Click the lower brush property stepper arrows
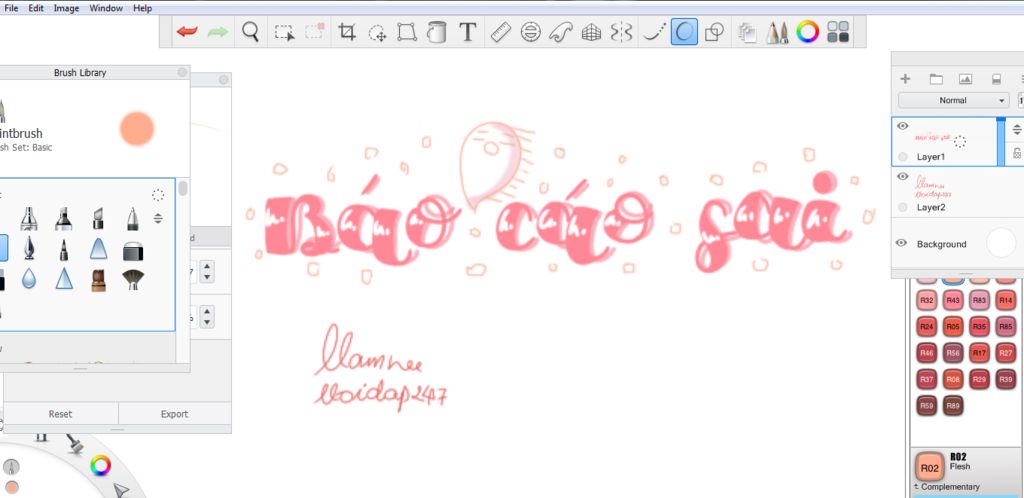This screenshot has width=1024, height=498. pyautogui.click(x=207, y=317)
